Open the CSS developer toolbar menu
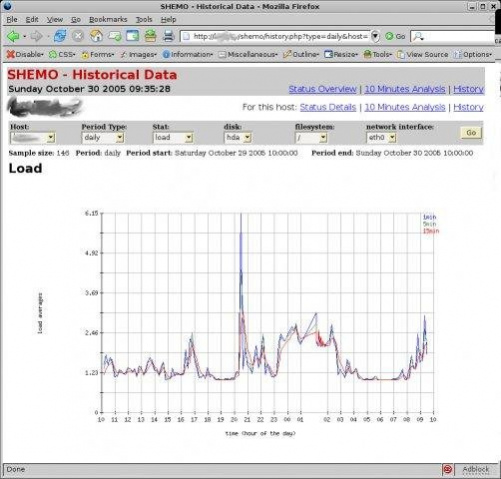The height and width of the screenshot is (479, 501). [x=62, y=54]
